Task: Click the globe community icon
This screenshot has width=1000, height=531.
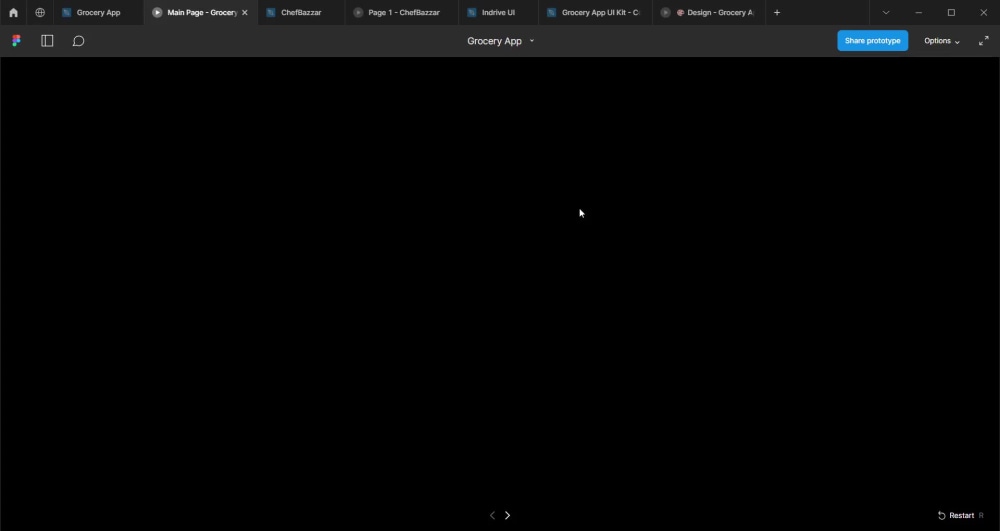Action: (x=40, y=13)
